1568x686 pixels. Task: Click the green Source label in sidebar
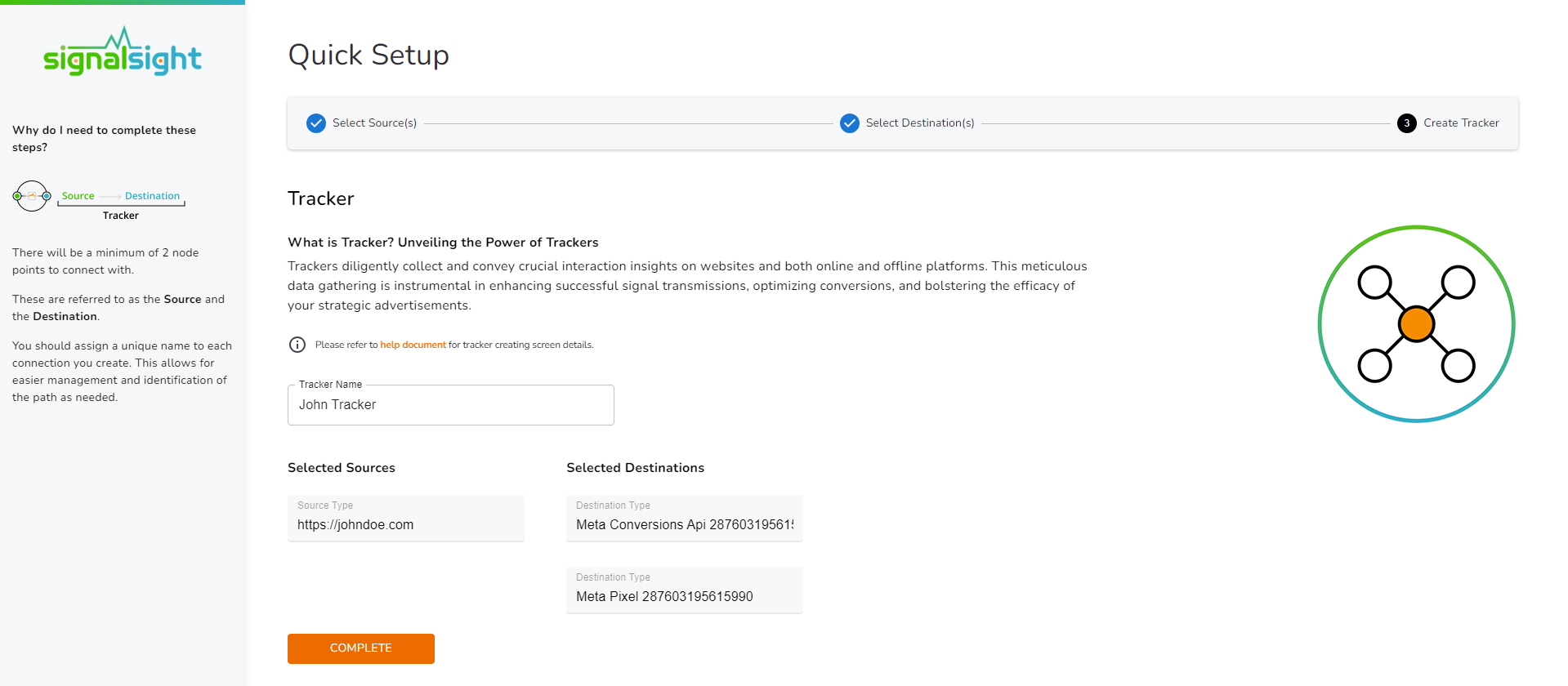[x=78, y=196]
